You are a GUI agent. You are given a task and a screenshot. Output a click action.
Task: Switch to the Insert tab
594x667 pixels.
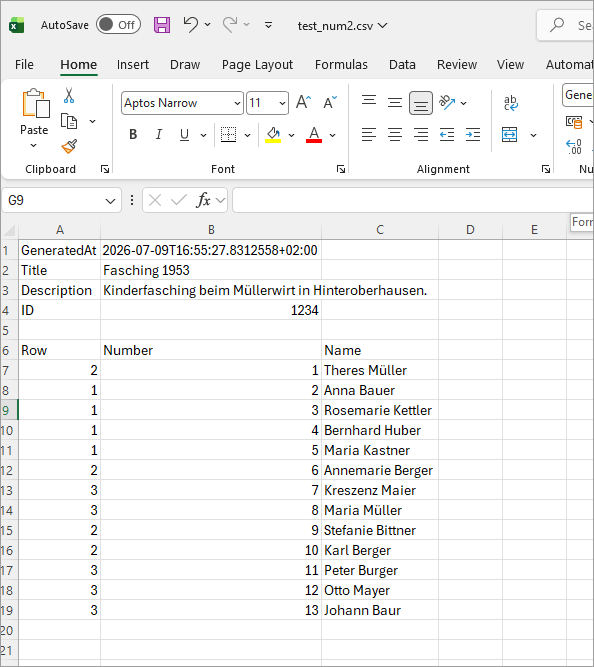(133, 65)
